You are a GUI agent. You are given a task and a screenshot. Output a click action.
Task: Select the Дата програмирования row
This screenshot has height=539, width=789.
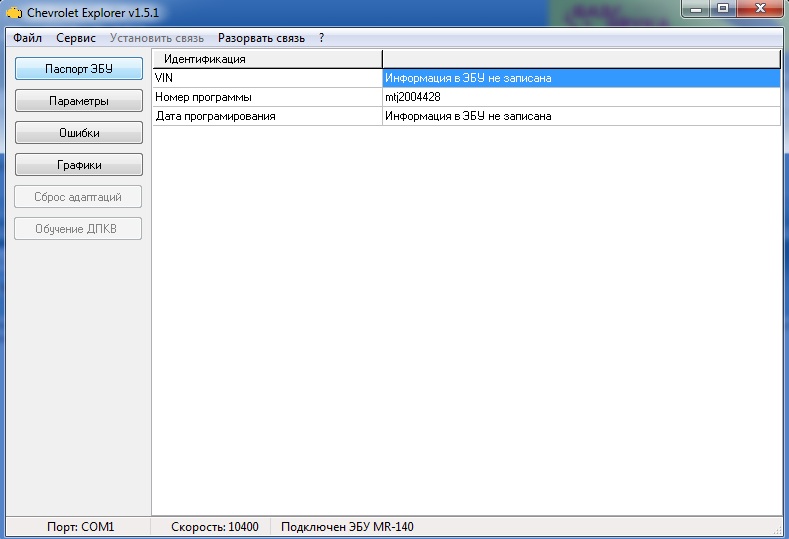pyautogui.click(x=266, y=116)
